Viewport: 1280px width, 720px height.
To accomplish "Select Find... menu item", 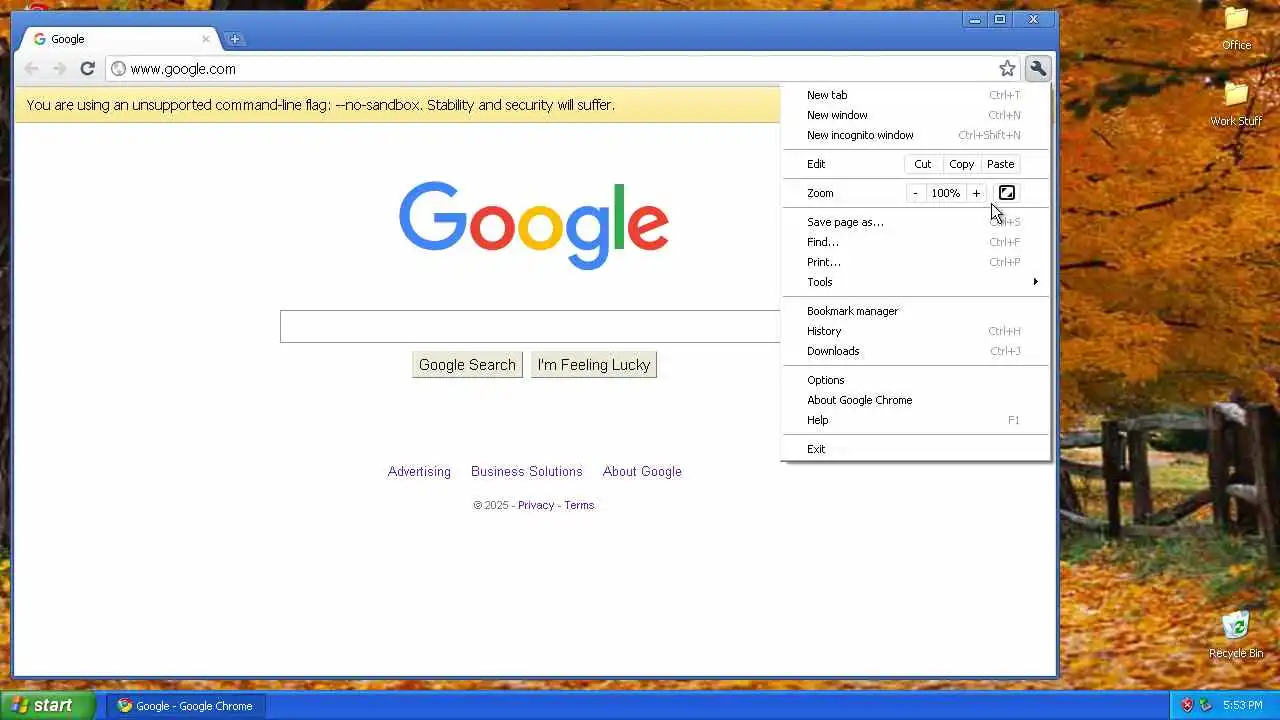I will (x=916, y=242).
